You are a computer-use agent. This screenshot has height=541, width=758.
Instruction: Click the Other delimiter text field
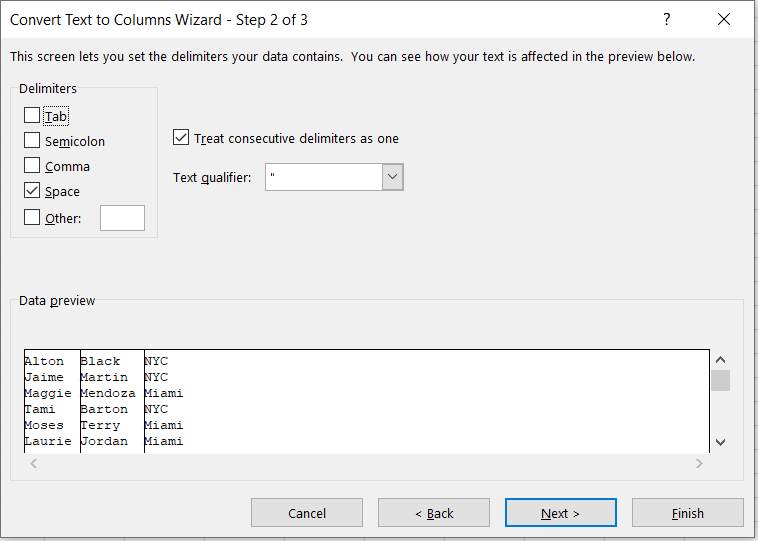[x=122, y=218]
